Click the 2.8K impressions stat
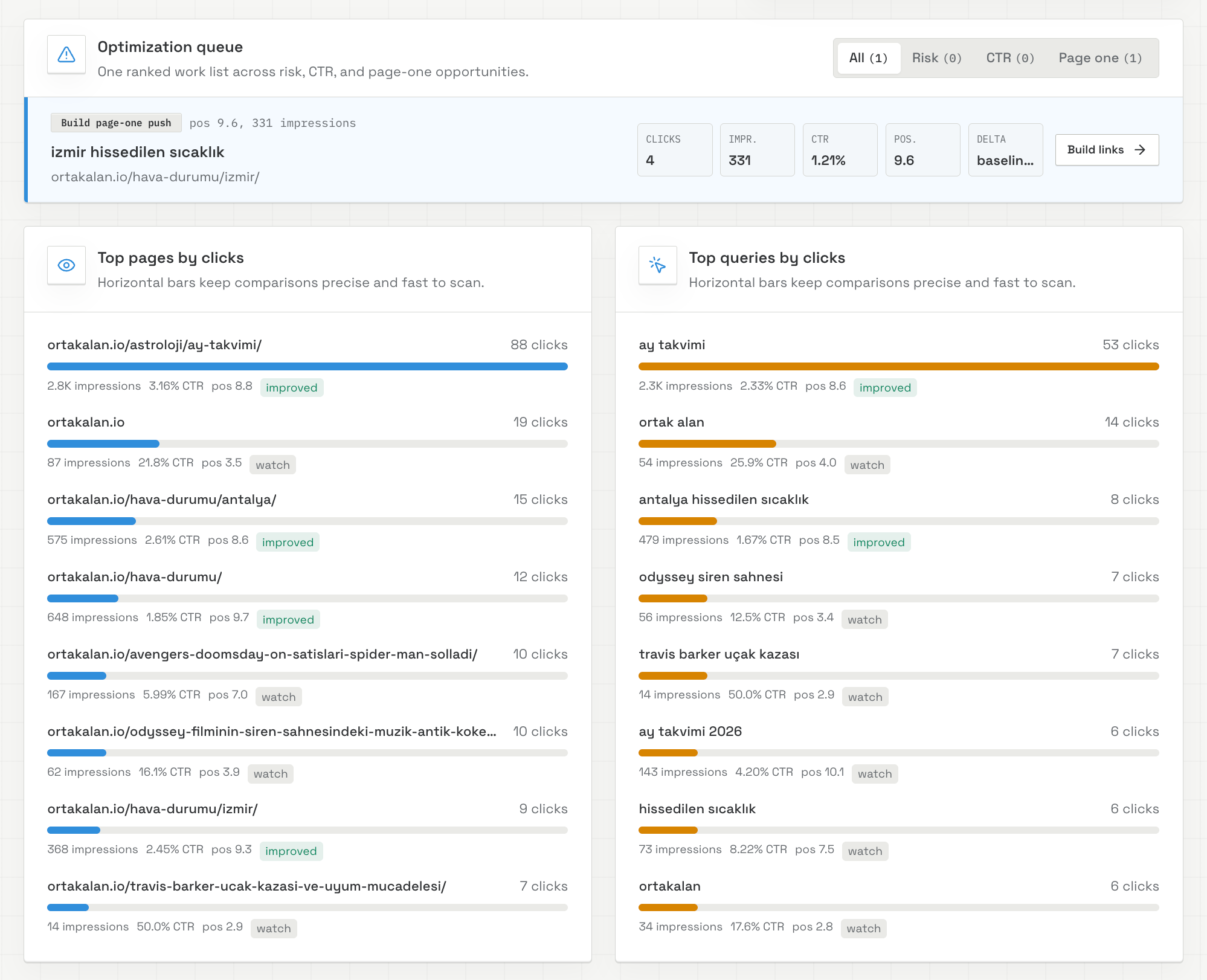The height and width of the screenshot is (980, 1207). tap(94, 386)
